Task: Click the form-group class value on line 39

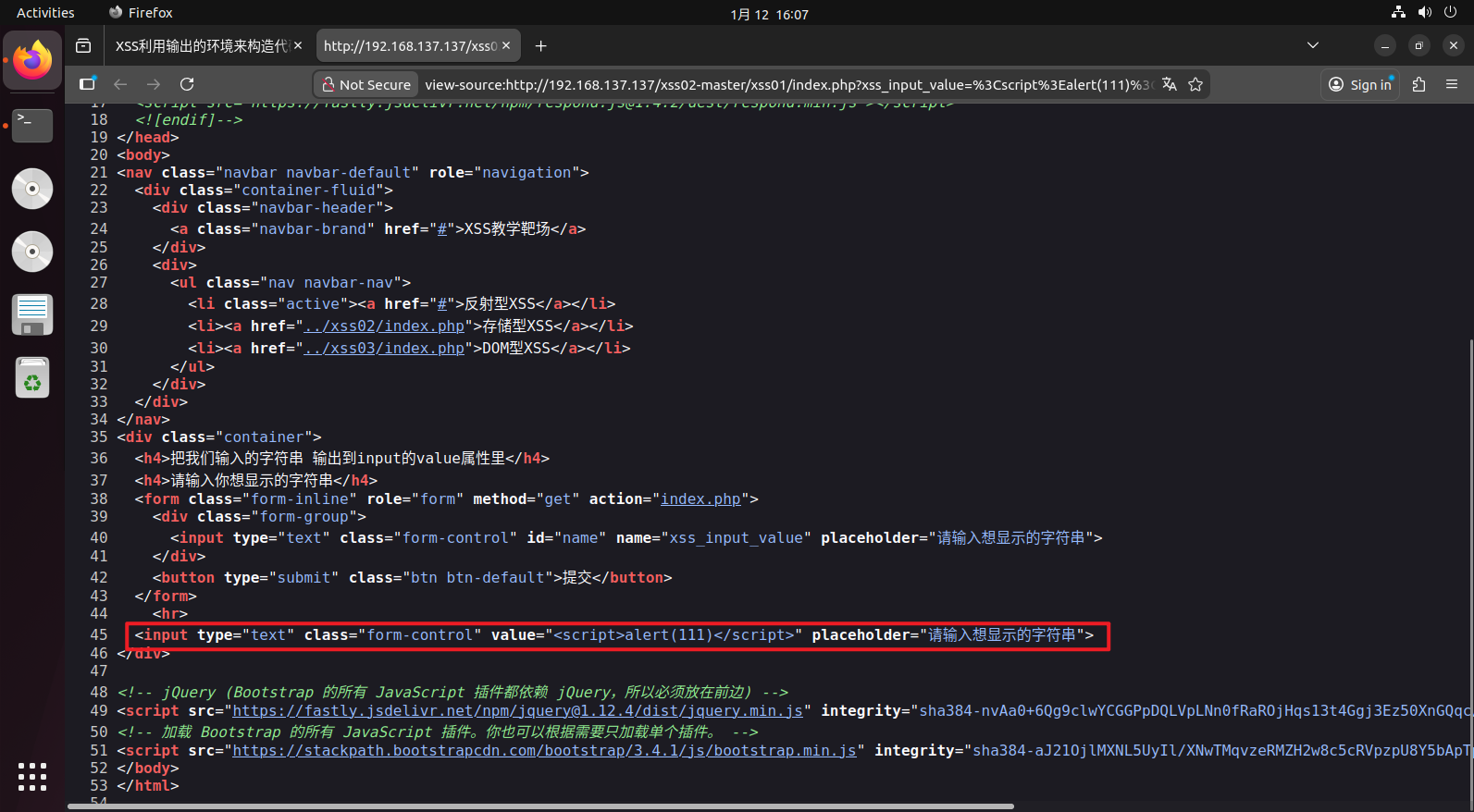Action: [303, 516]
